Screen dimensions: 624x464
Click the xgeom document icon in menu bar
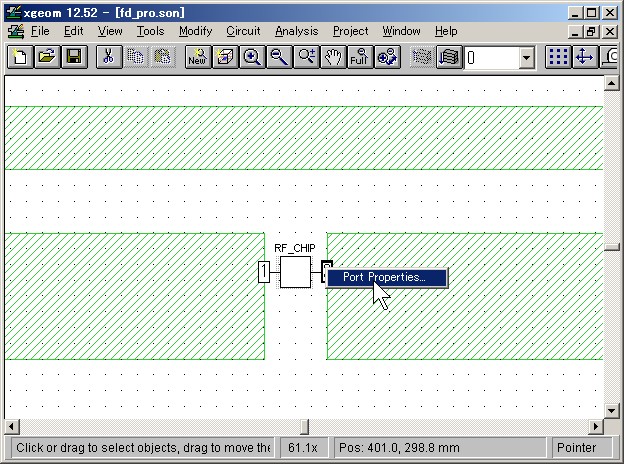[16, 31]
